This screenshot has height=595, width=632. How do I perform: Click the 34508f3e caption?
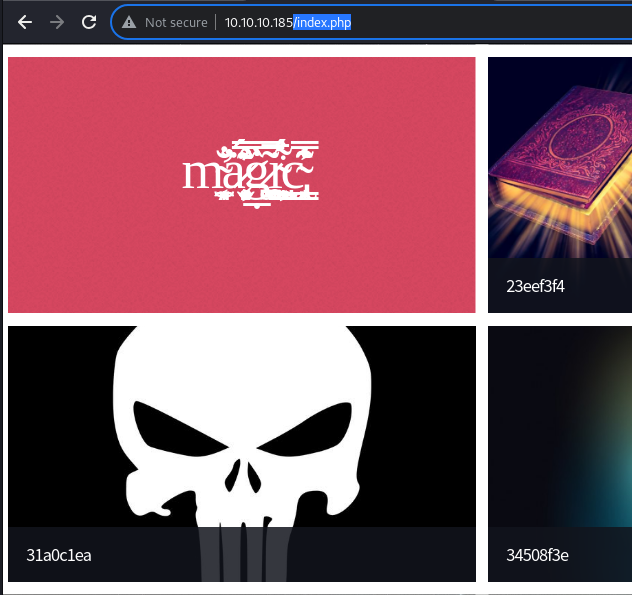[537, 555]
